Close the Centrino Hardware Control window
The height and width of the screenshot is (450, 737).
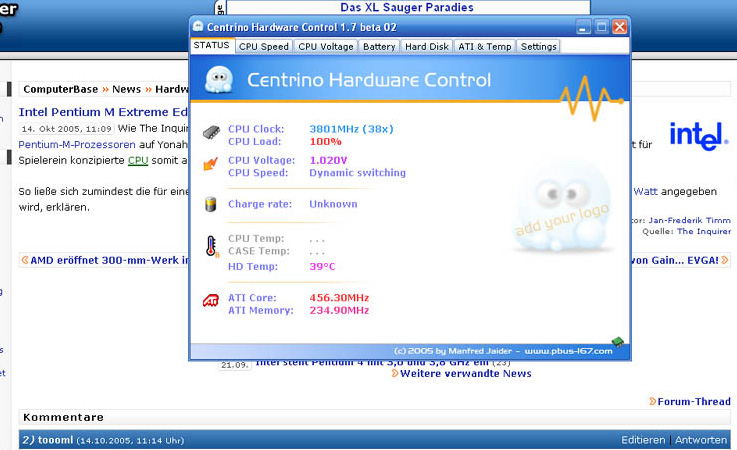[x=619, y=27]
